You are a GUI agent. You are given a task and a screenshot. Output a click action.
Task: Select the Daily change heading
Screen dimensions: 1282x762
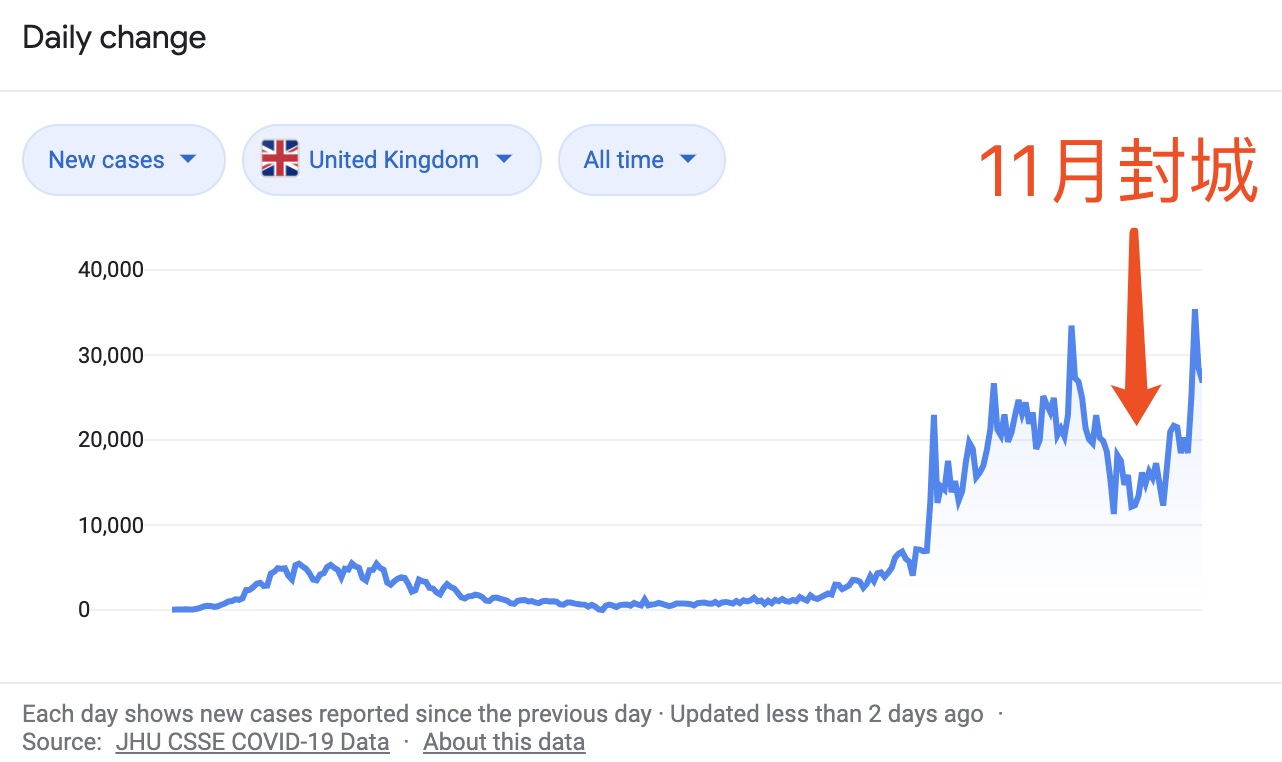pyautogui.click(x=114, y=37)
